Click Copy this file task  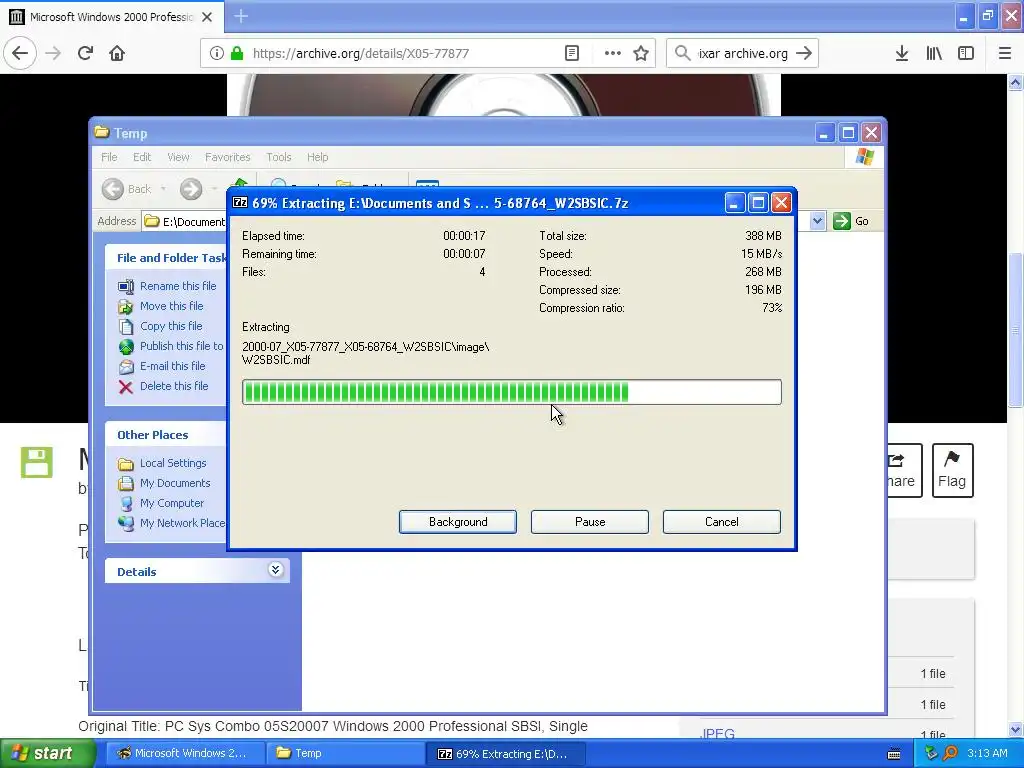tap(160, 326)
